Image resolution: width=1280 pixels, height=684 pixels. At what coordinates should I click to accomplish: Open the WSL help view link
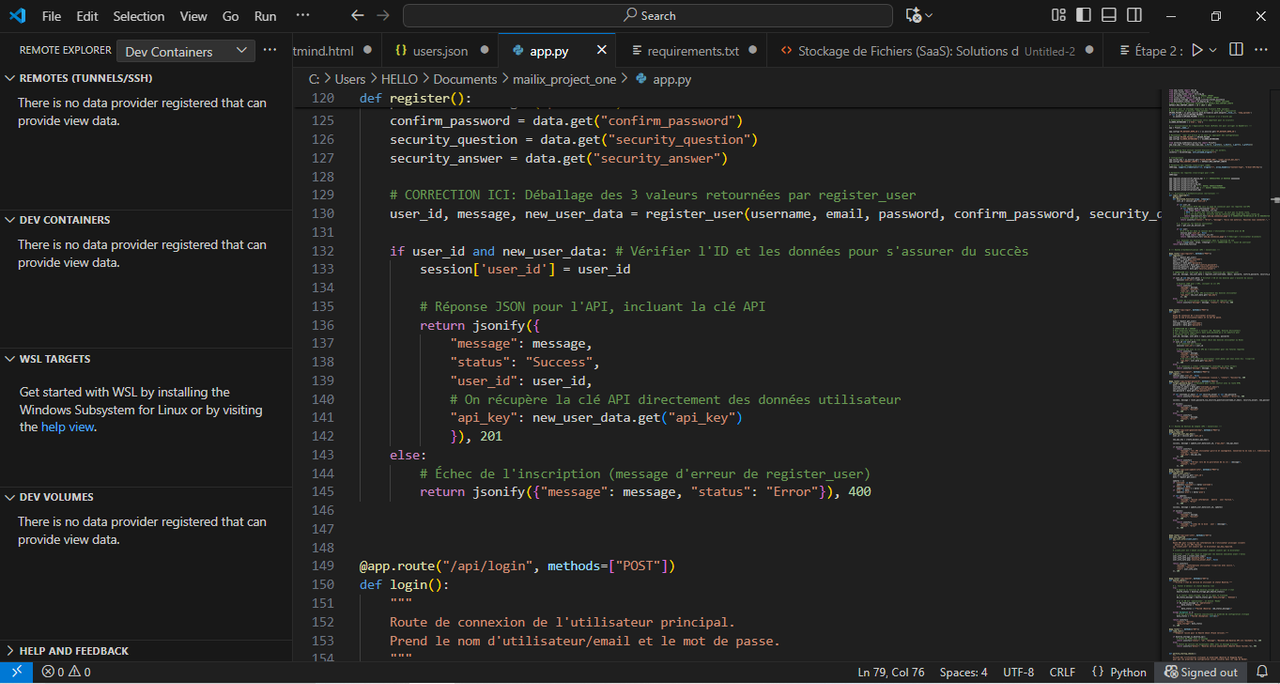click(68, 427)
